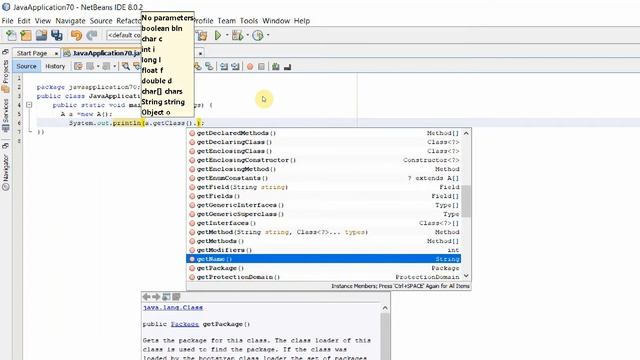Click the Clean and Build hammer icon
640x360 pixels.
click(202, 36)
